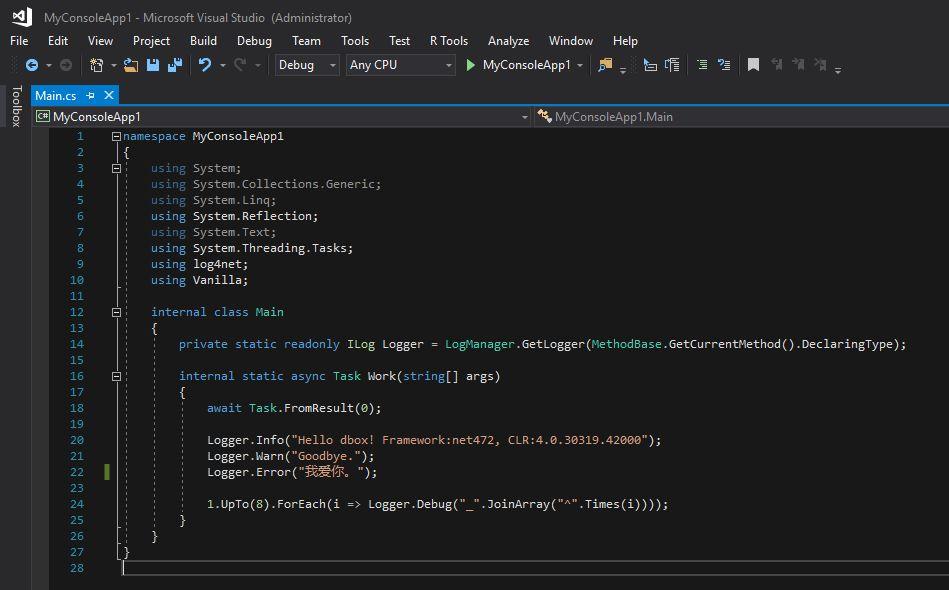Image resolution: width=949 pixels, height=590 pixels.
Task: Toggle pin on the Main.cs tab
Action: coord(90,95)
